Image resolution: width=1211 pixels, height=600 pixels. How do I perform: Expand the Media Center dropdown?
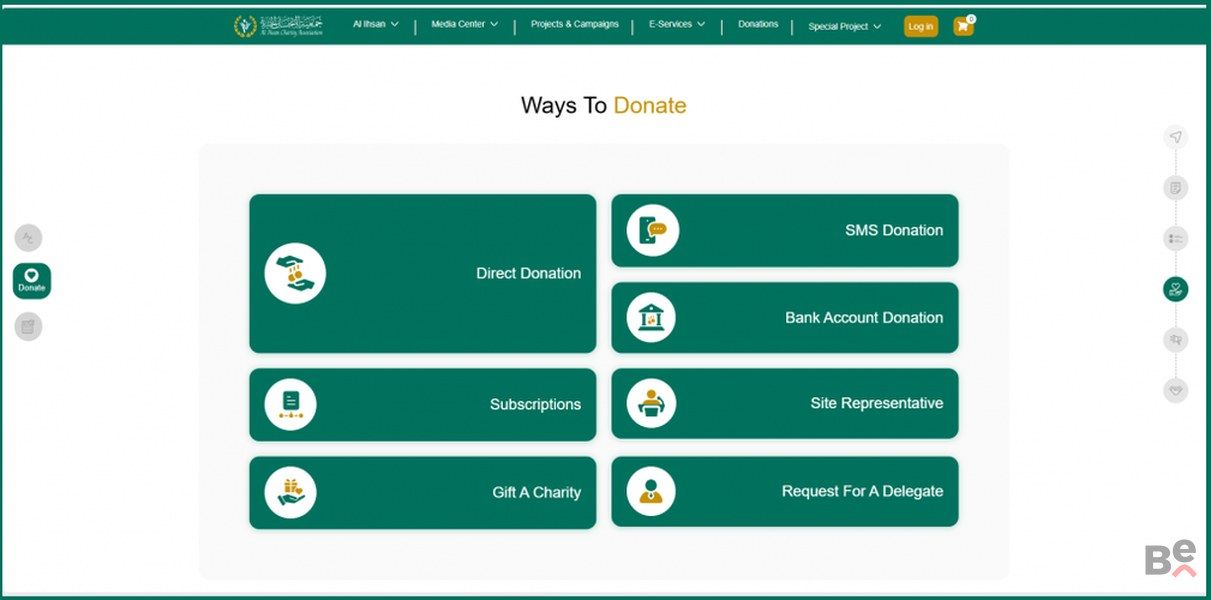pyautogui.click(x=464, y=24)
